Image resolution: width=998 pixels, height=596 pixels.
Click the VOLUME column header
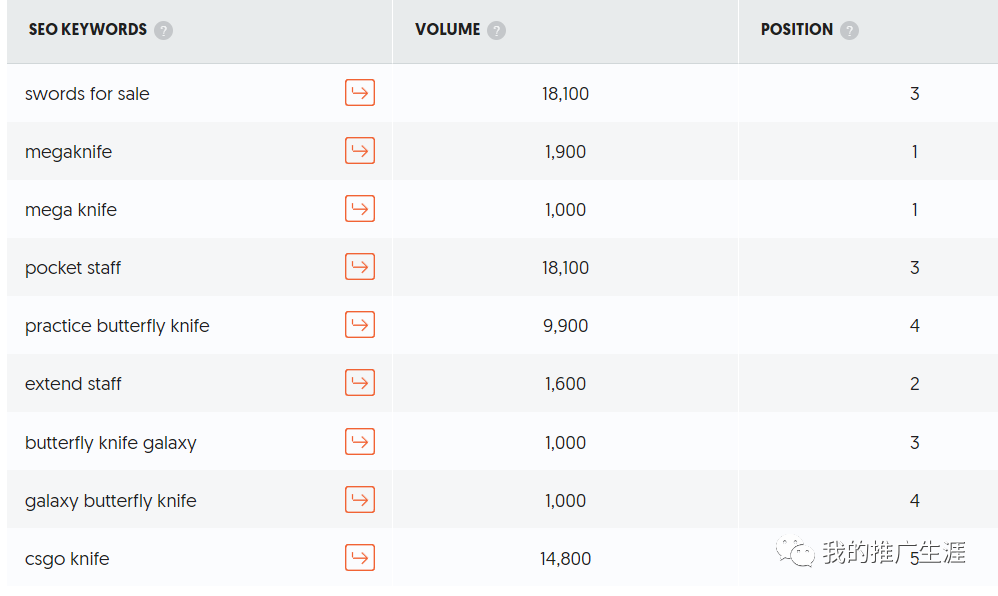click(x=448, y=30)
